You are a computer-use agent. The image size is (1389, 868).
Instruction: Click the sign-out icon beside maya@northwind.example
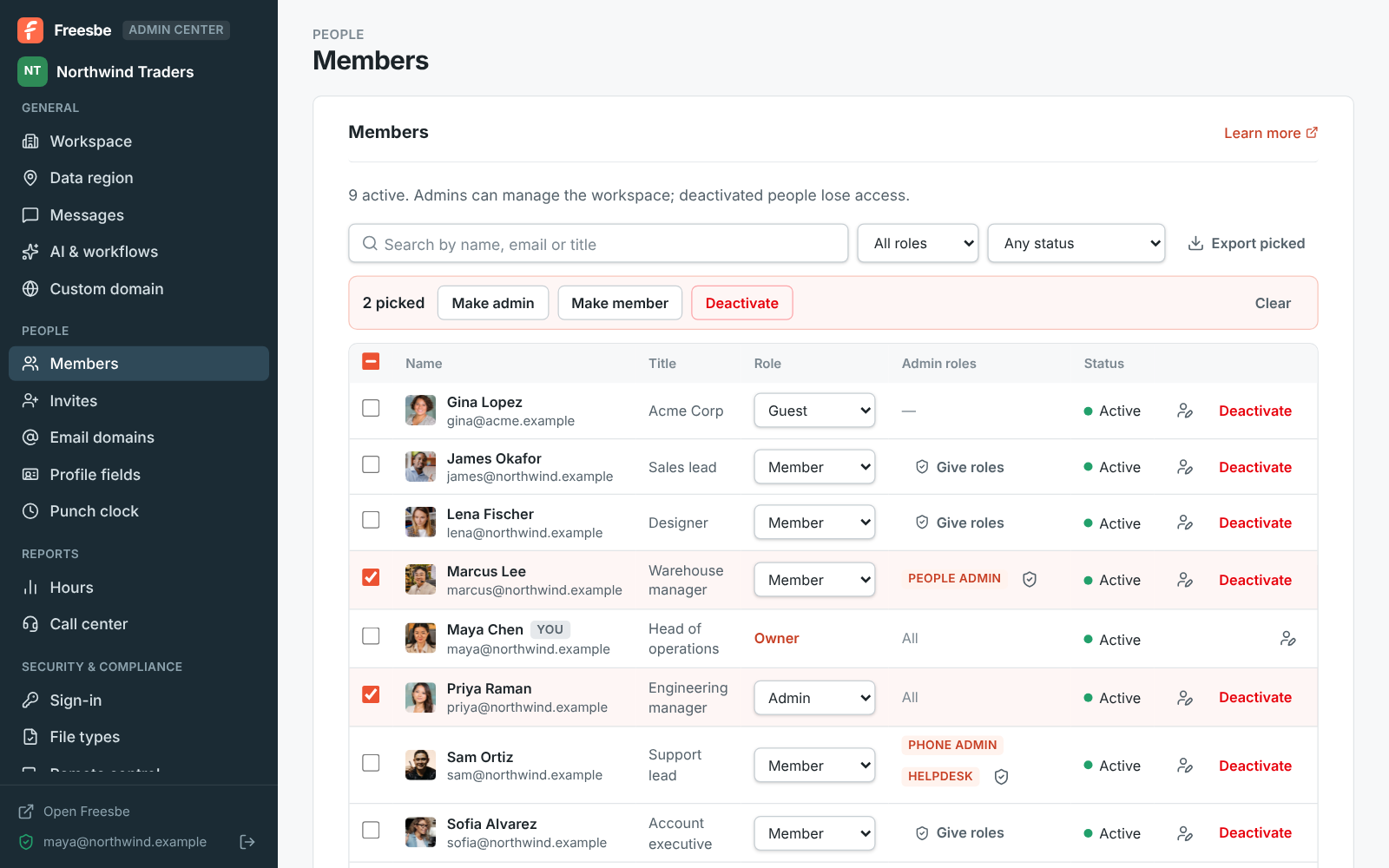click(x=247, y=842)
